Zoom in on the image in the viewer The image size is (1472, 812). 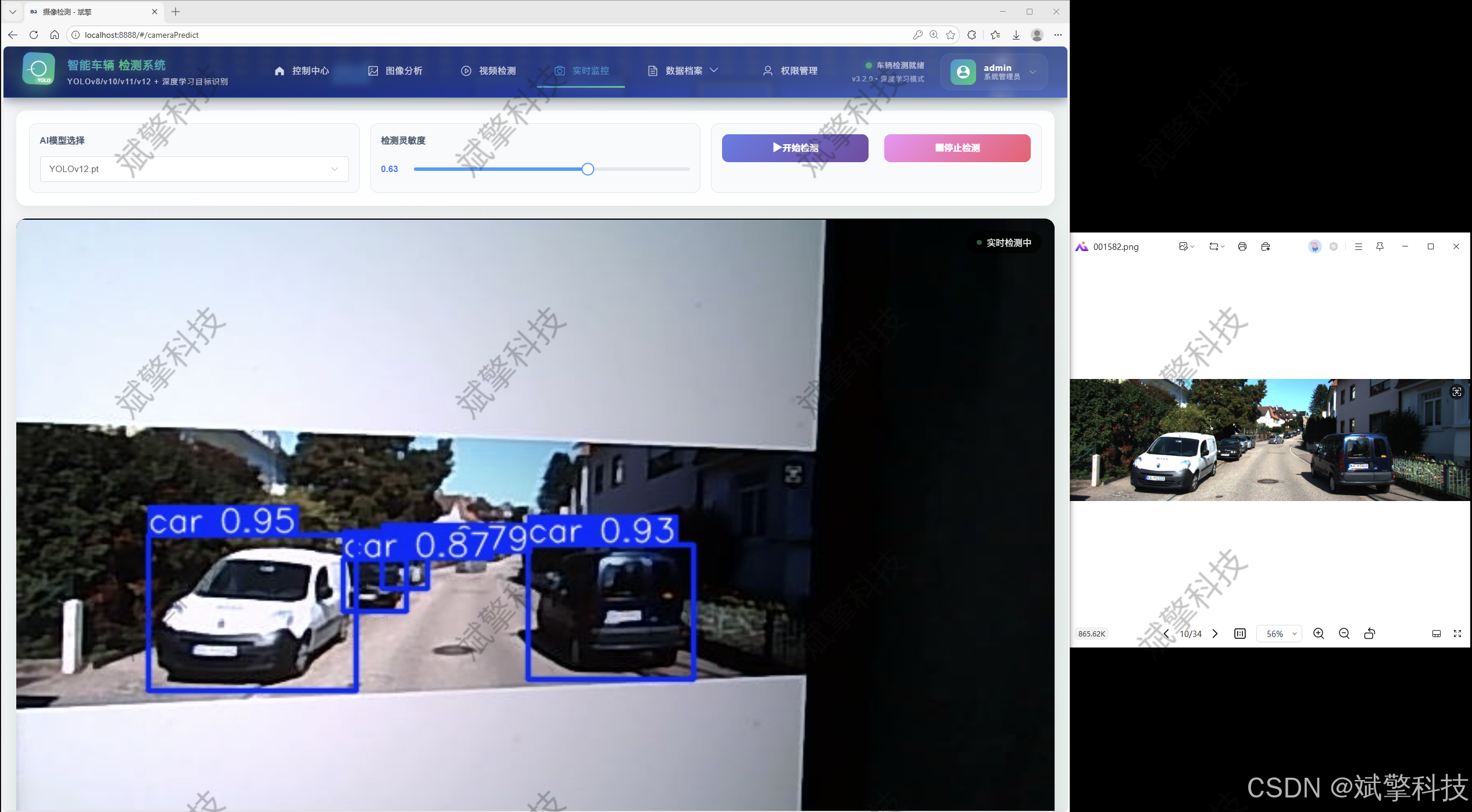(x=1319, y=634)
